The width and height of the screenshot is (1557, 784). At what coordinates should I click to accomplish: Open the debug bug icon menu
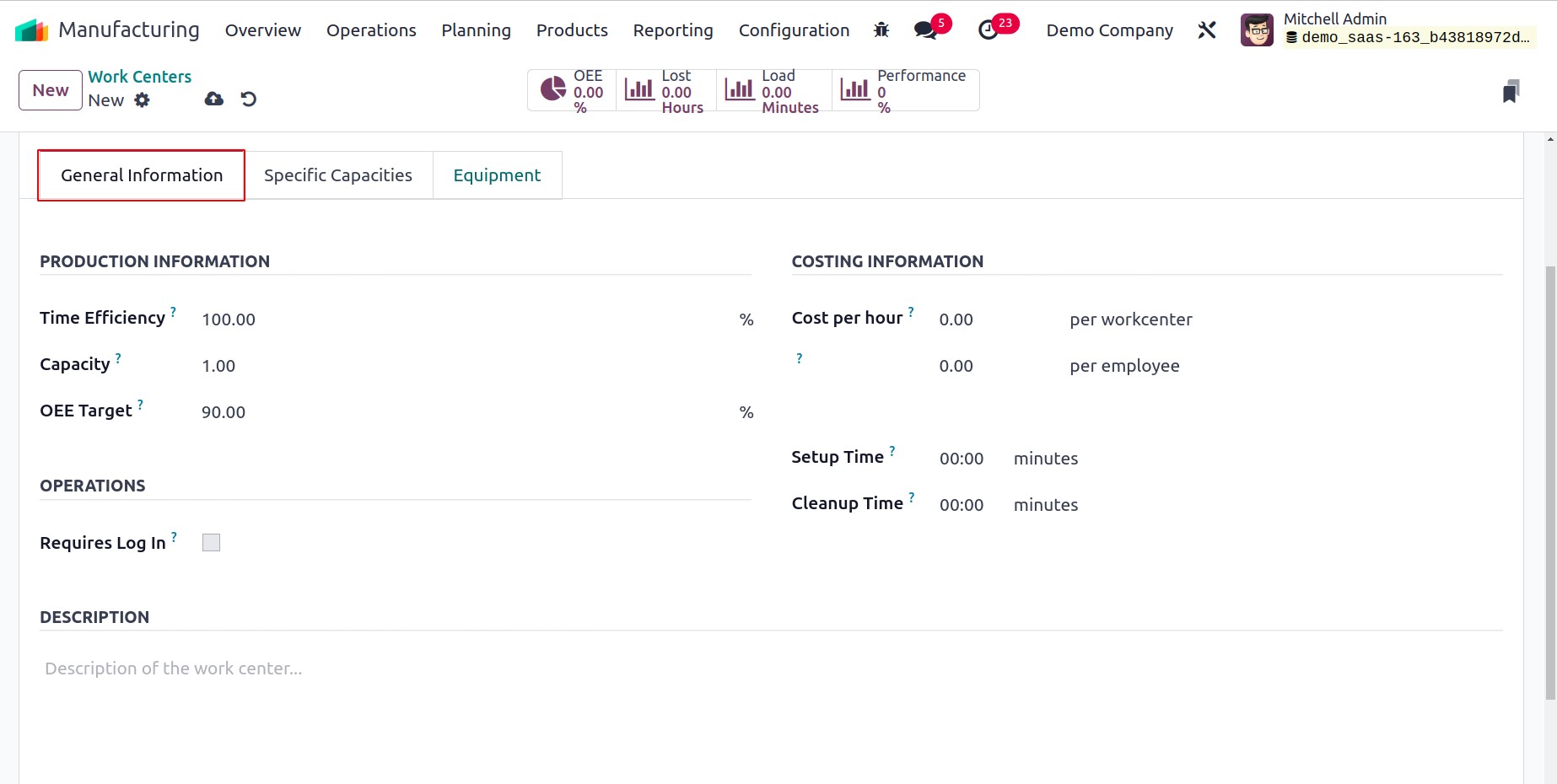pyautogui.click(x=881, y=30)
